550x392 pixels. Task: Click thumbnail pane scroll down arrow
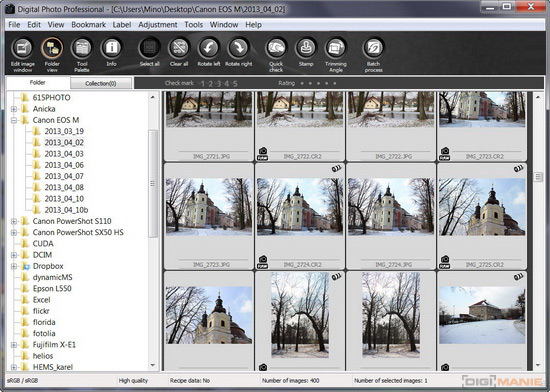click(x=538, y=365)
